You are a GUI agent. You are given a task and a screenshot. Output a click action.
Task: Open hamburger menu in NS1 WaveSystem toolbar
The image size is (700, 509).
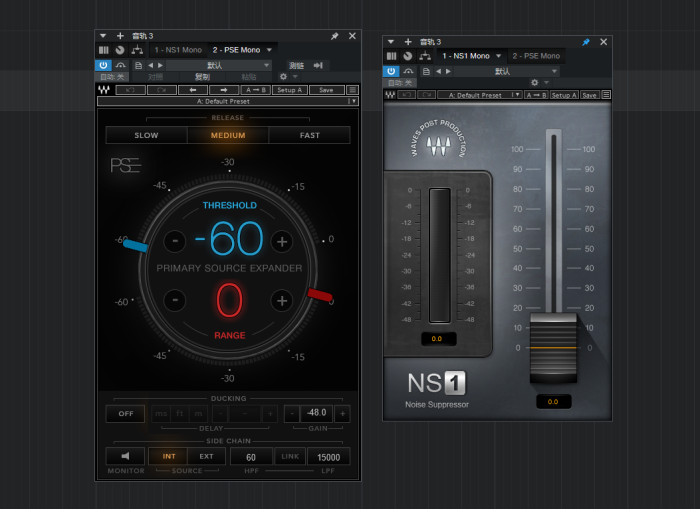pyautogui.click(x=606, y=95)
